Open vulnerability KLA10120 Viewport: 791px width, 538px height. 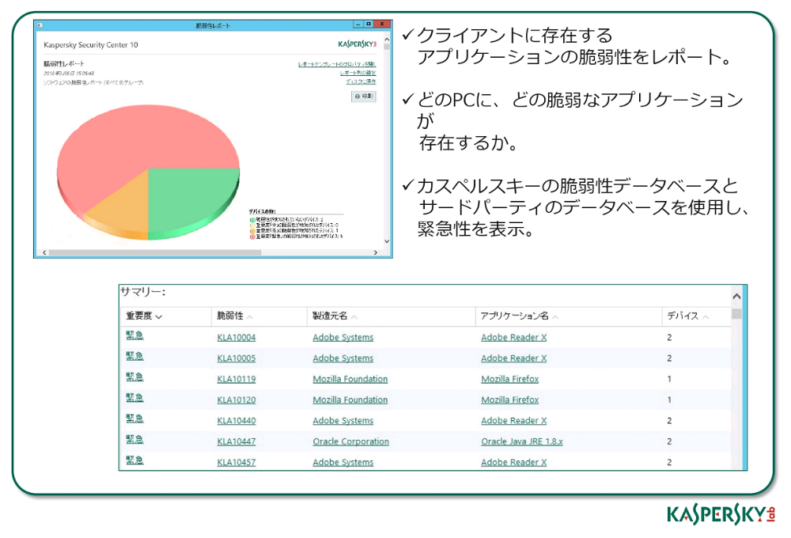point(236,400)
